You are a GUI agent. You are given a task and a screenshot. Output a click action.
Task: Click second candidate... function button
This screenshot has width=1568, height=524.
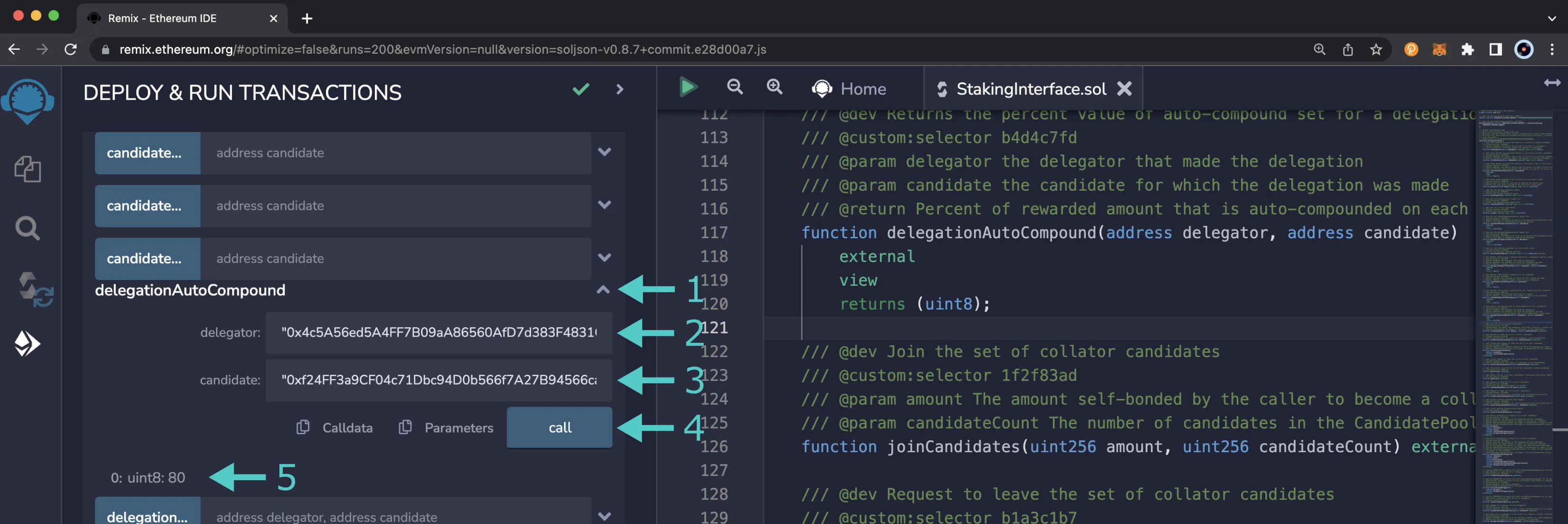[x=147, y=206]
